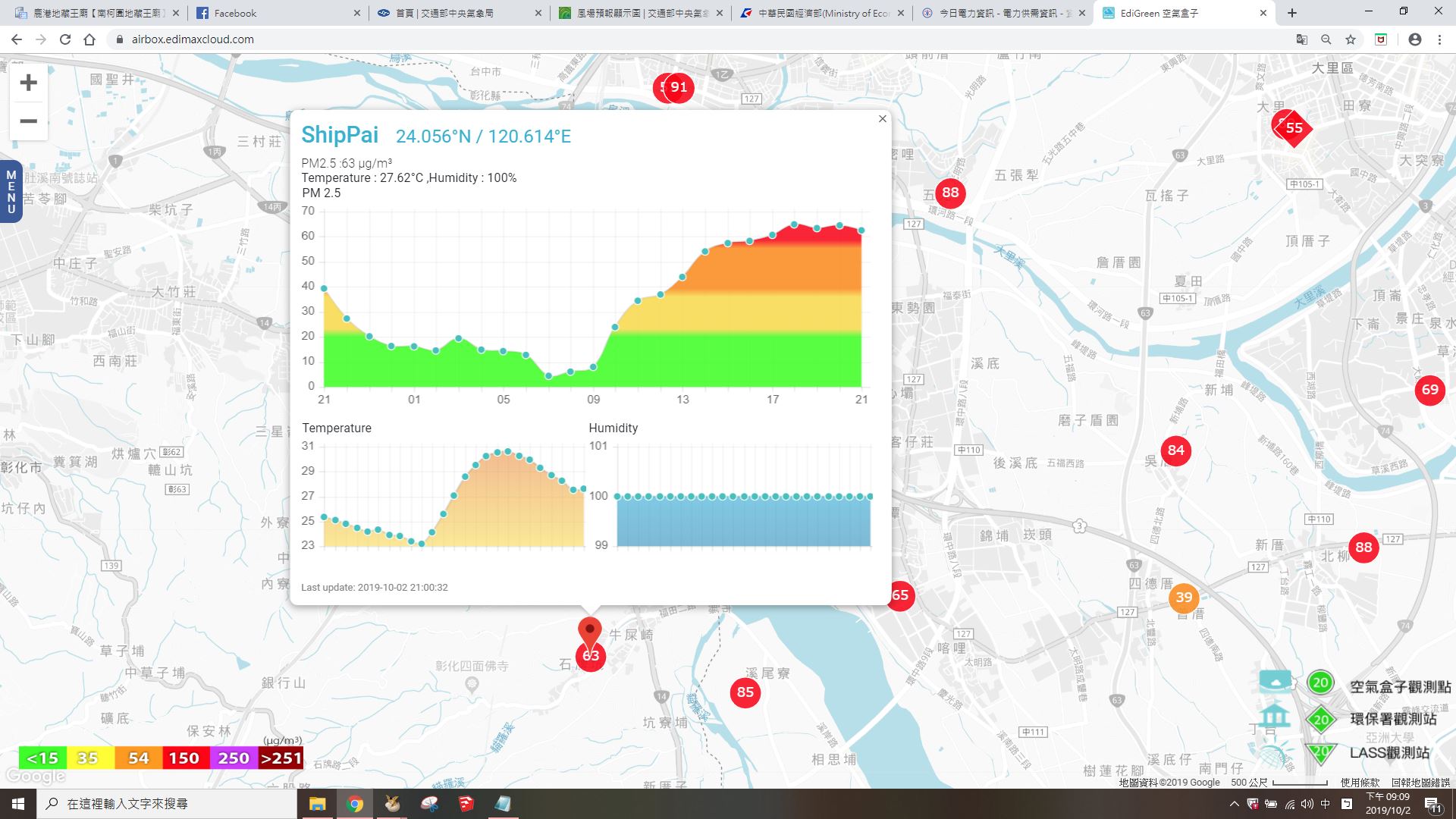Click the purple 250 legend swatch

(x=234, y=758)
